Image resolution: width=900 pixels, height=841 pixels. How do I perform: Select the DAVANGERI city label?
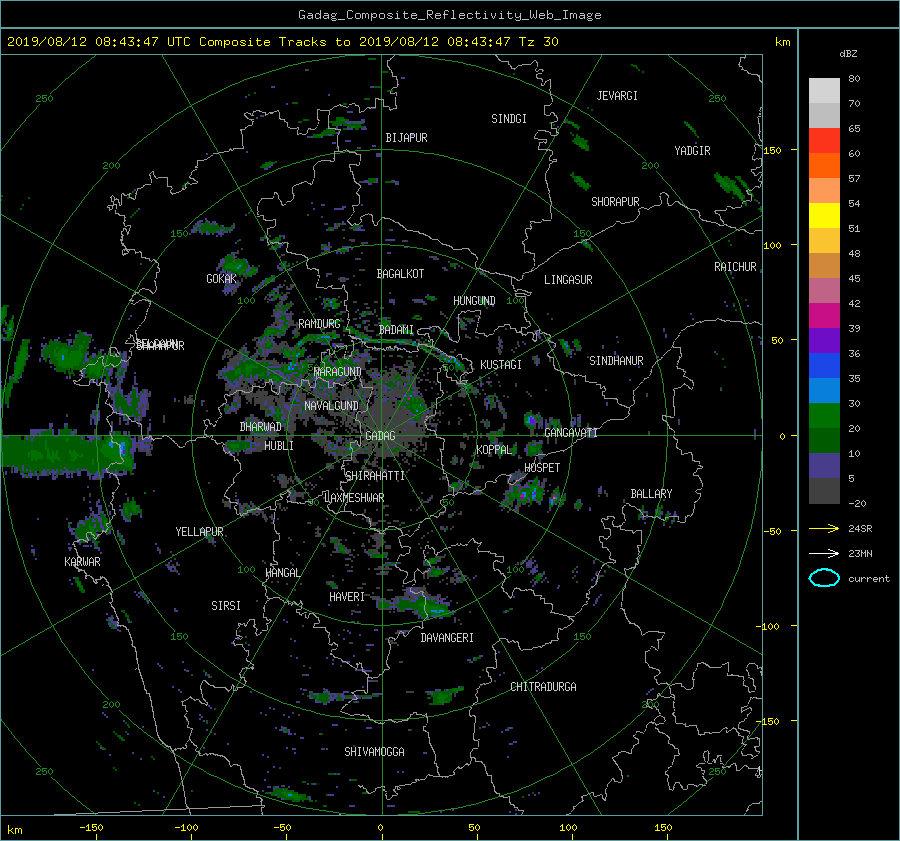pyautogui.click(x=447, y=638)
